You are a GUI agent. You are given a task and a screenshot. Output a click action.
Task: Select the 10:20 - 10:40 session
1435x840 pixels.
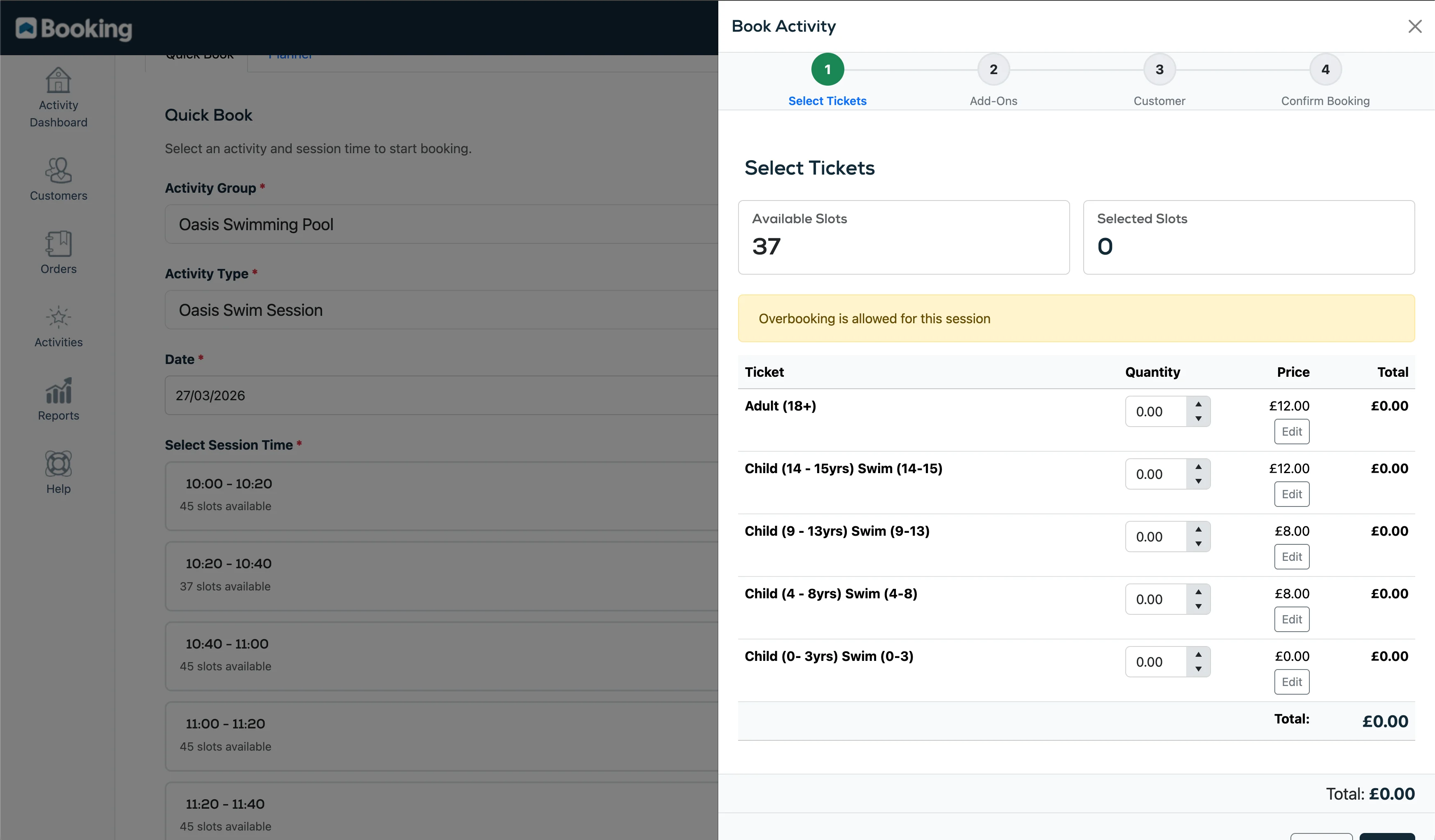point(441,576)
